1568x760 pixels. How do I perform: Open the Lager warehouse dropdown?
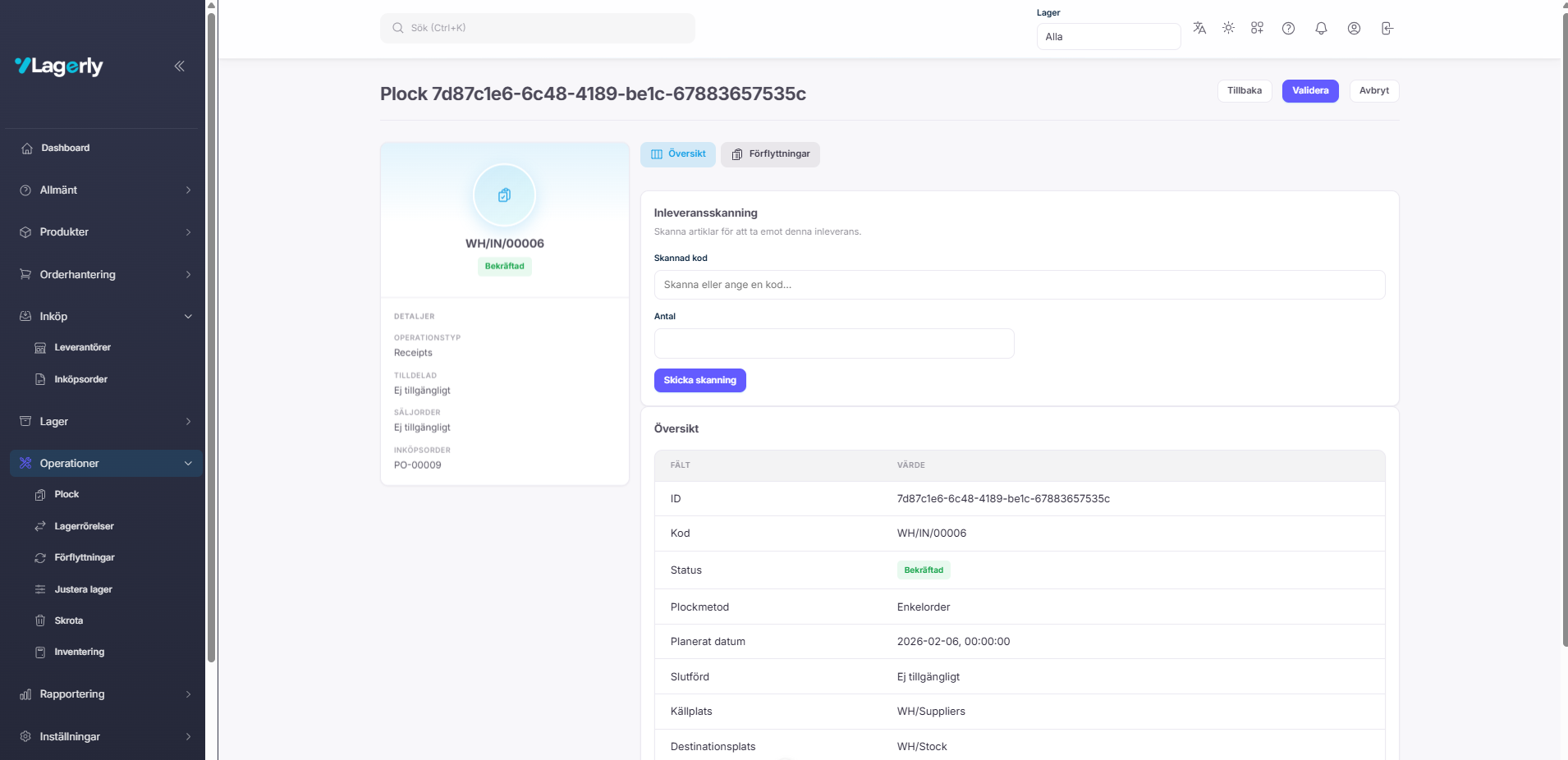1107,37
